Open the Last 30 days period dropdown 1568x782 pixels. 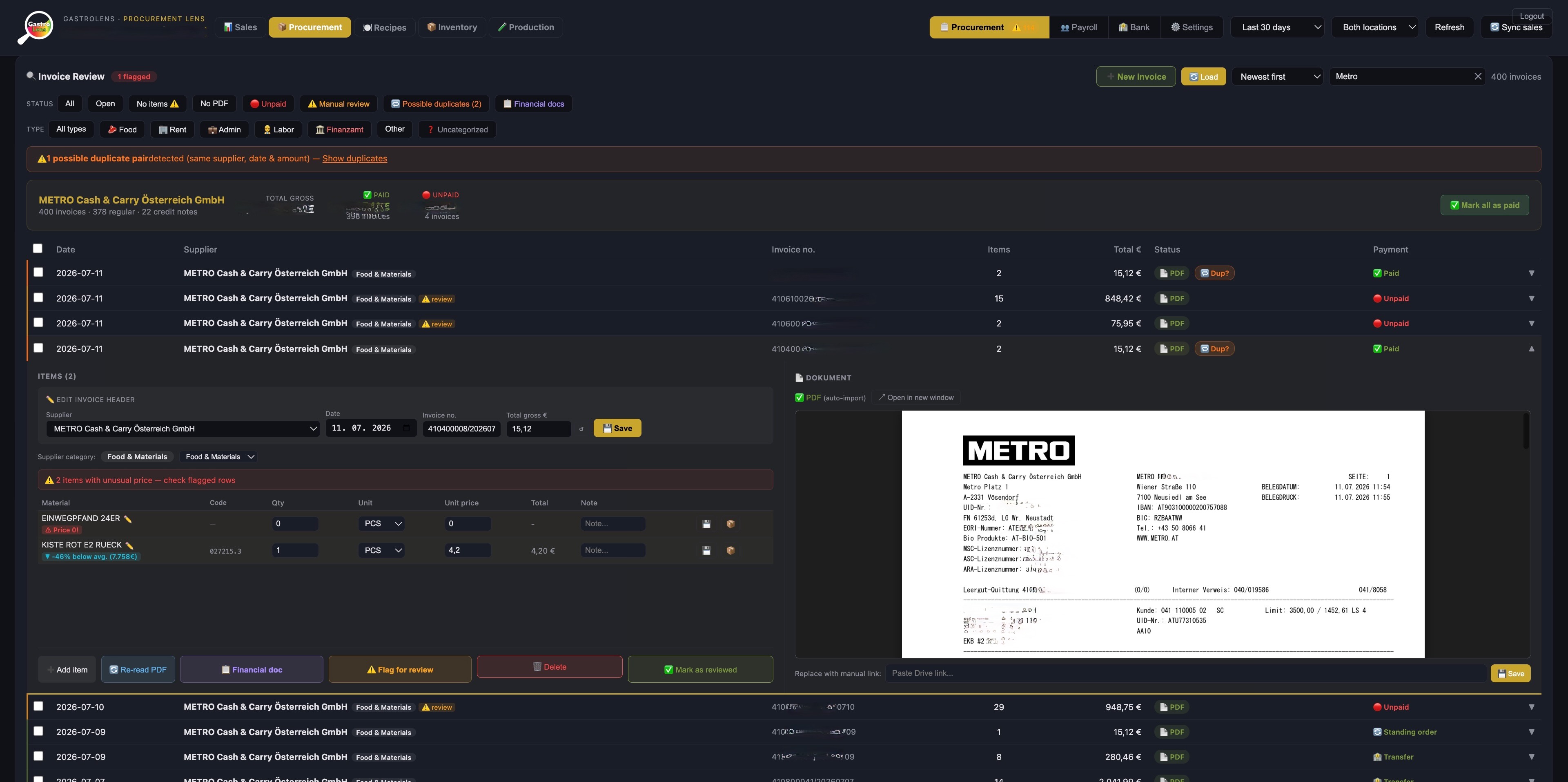click(1277, 27)
